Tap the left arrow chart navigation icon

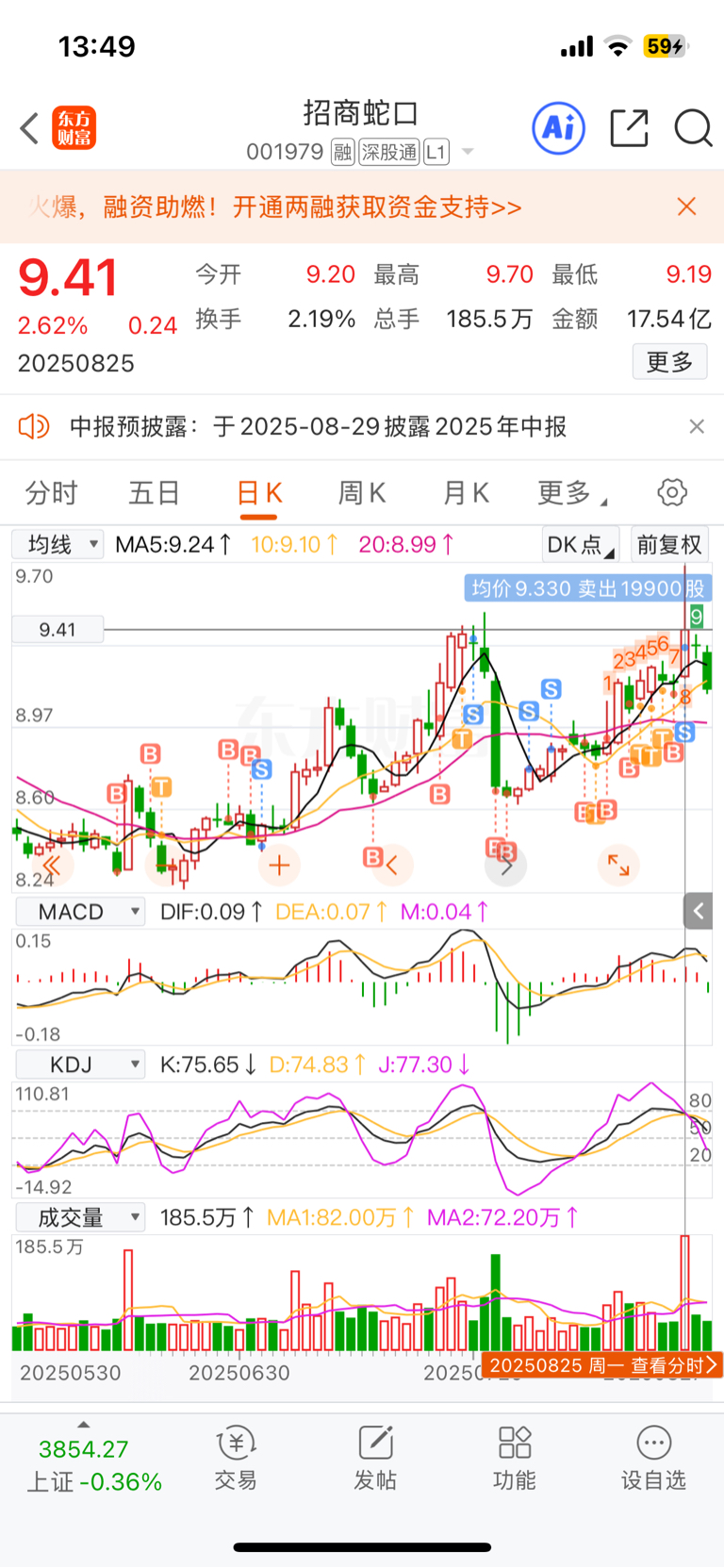click(393, 865)
